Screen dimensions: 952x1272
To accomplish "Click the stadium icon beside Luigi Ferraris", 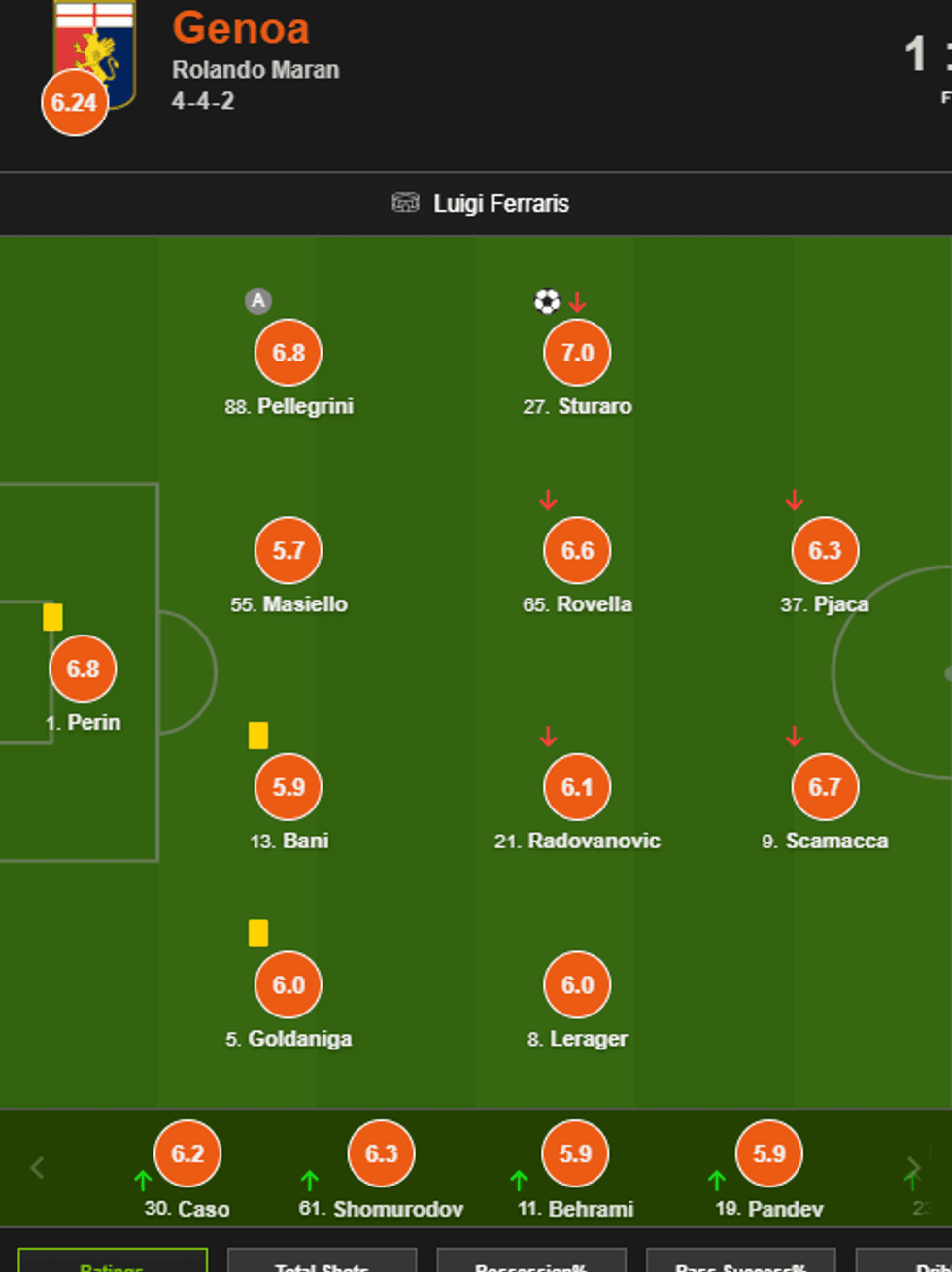I will (x=405, y=203).
